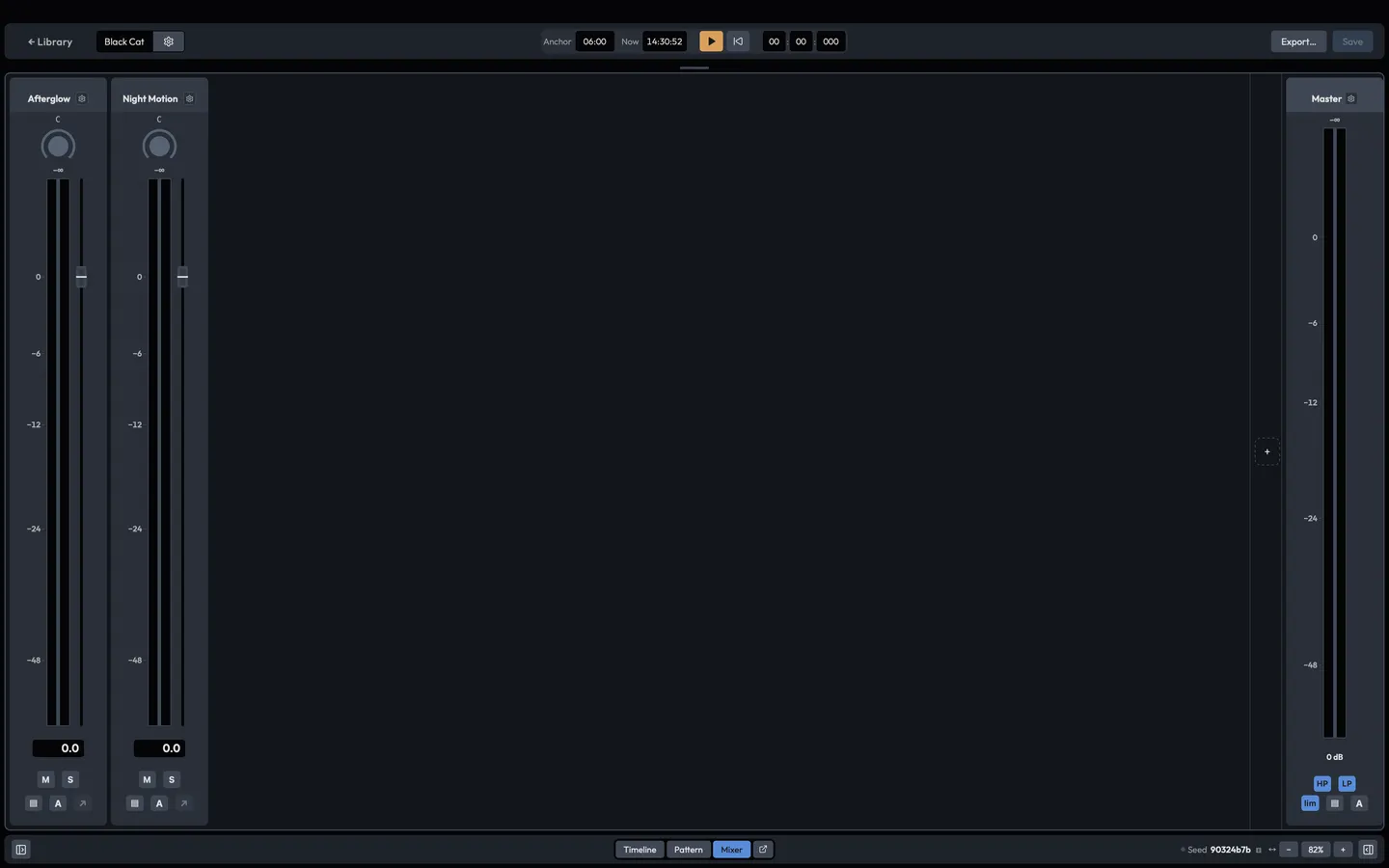Image resolution: width=1389 pixels, height=868 pixels.
Task: Click the Anchor time field 06:00
Action: point(595,41)
